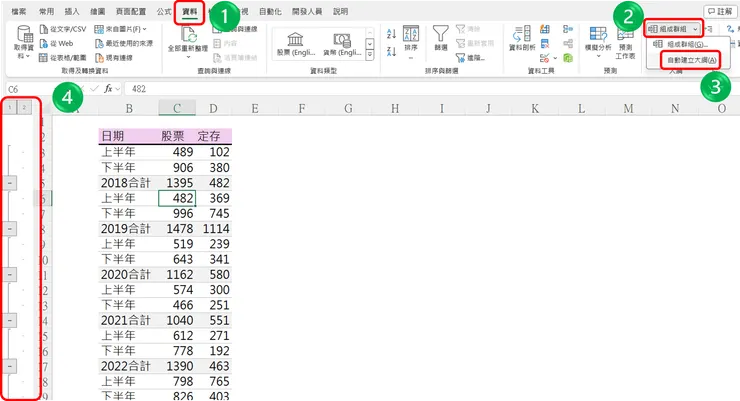Click the 日期 header cell
Screen dimensions: 740x401
tap(128, 136)
